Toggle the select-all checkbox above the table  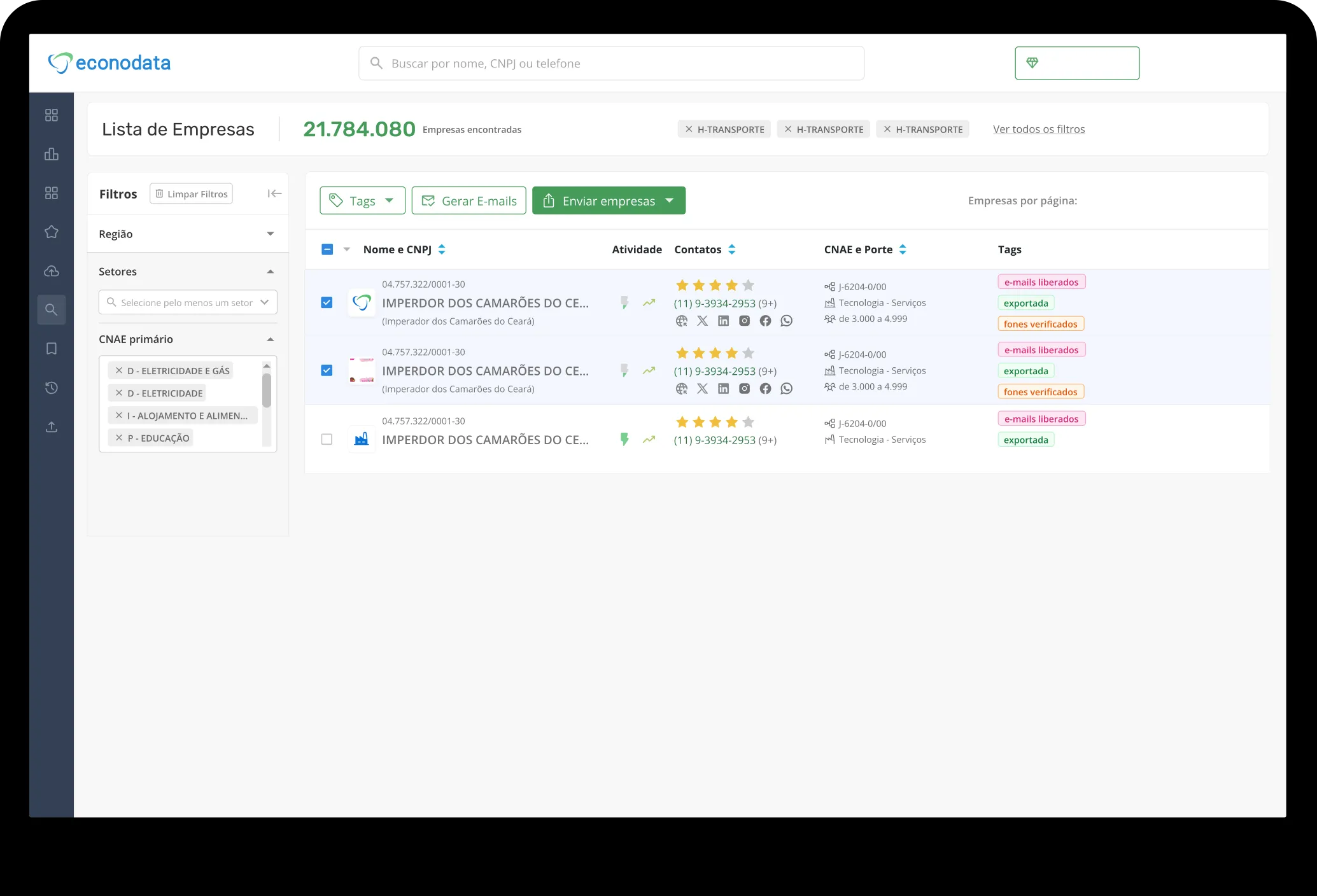point(327,249)
